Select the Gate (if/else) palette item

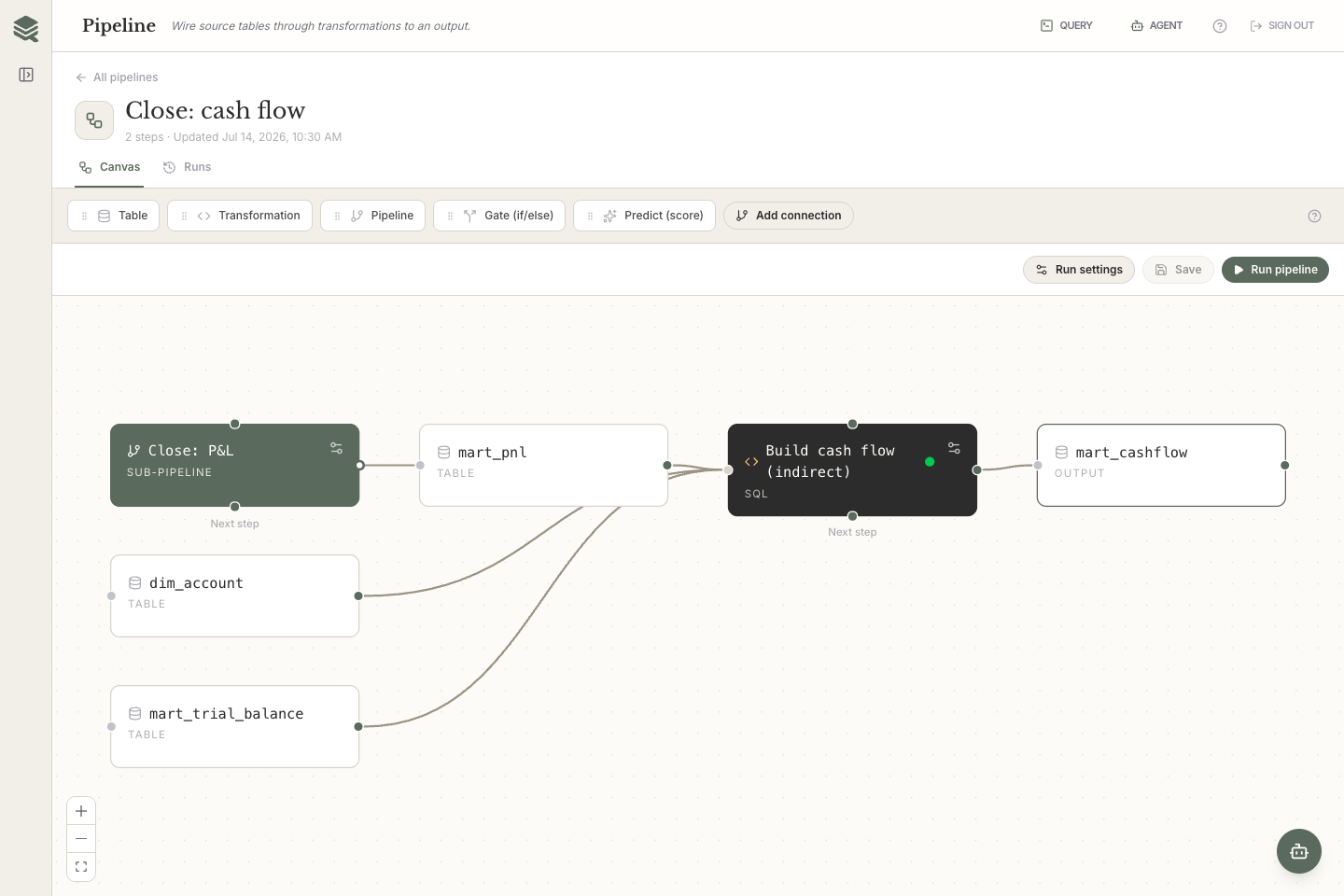tap(499, 216)
